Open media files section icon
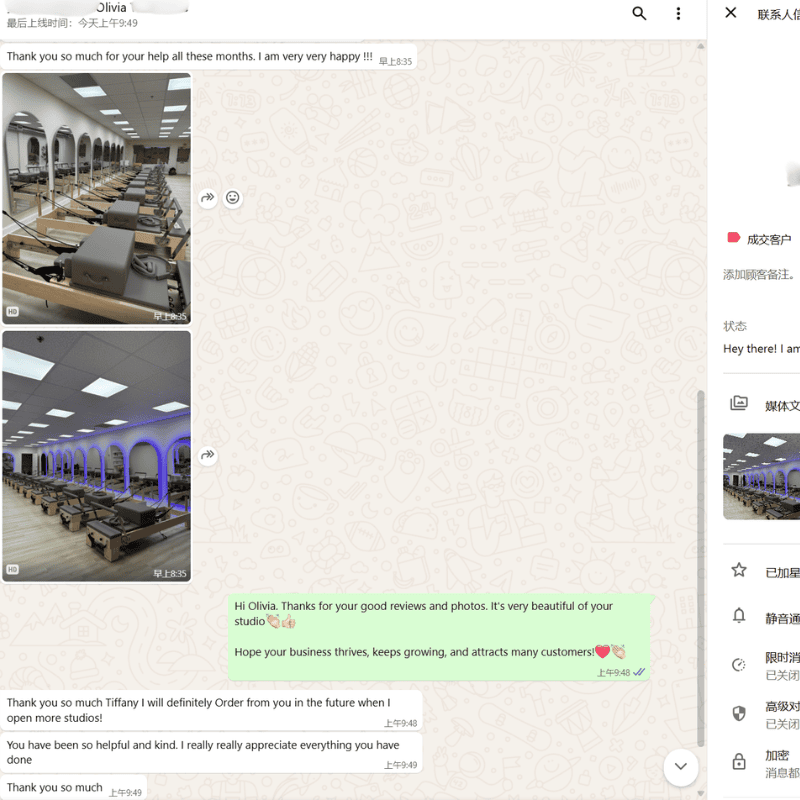 739,403
